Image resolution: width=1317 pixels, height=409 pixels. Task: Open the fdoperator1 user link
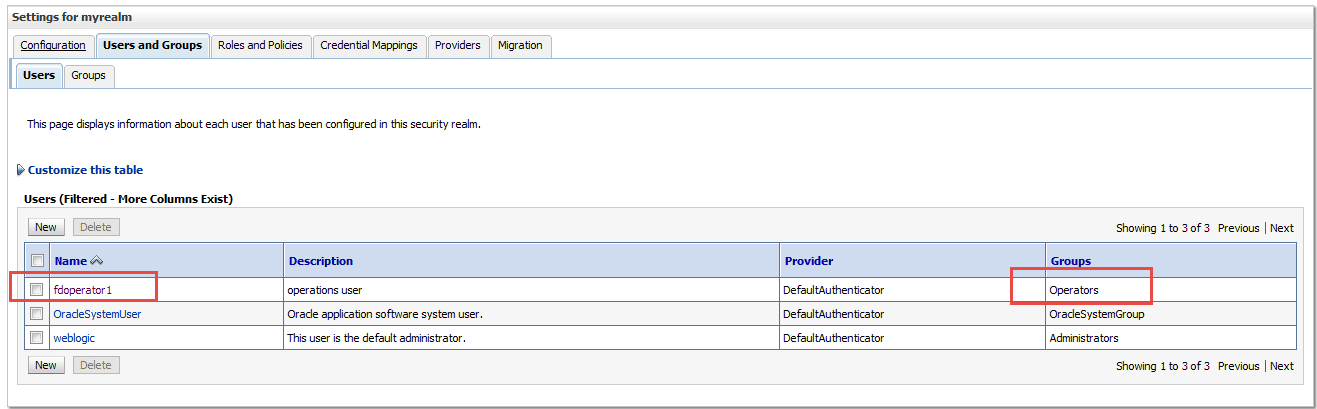pyautogui.click(x=83, y=290)
